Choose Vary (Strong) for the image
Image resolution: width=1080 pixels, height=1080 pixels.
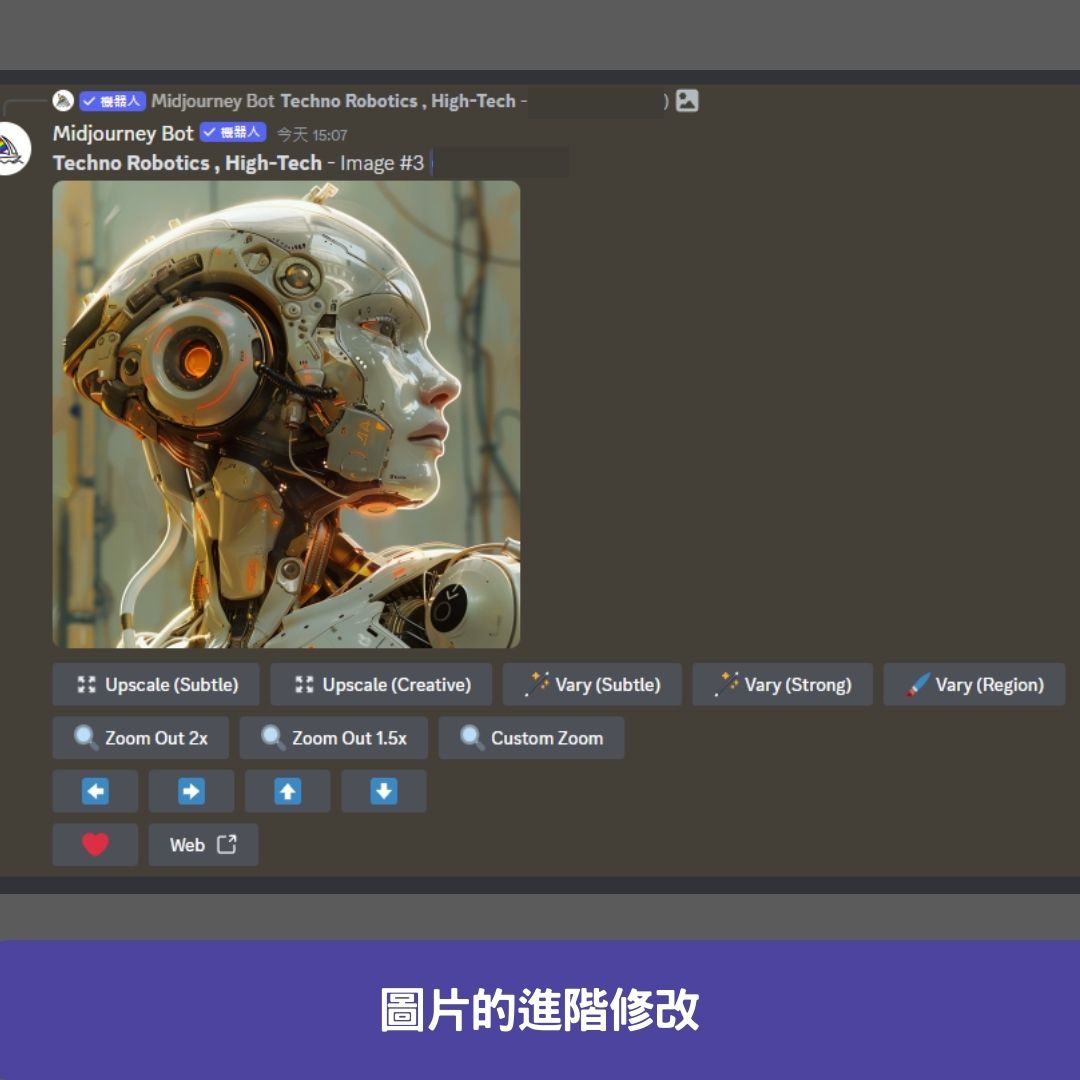point(782,685)
